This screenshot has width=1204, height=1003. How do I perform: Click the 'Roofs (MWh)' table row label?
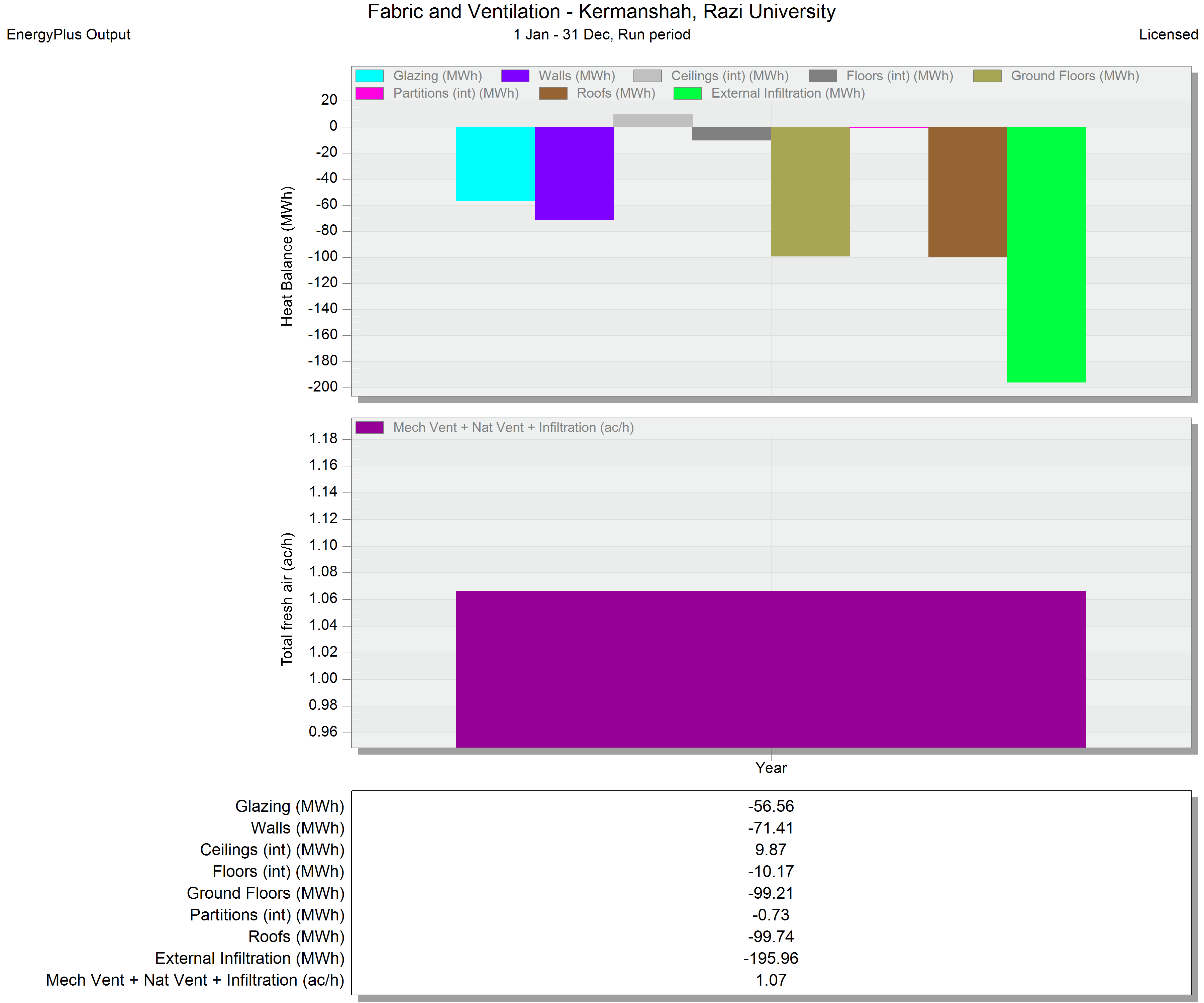point(296,938)
